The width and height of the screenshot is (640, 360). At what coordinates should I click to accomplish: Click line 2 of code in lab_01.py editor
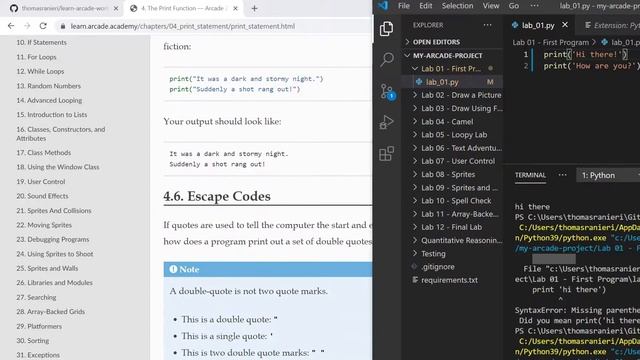[590, 66]
